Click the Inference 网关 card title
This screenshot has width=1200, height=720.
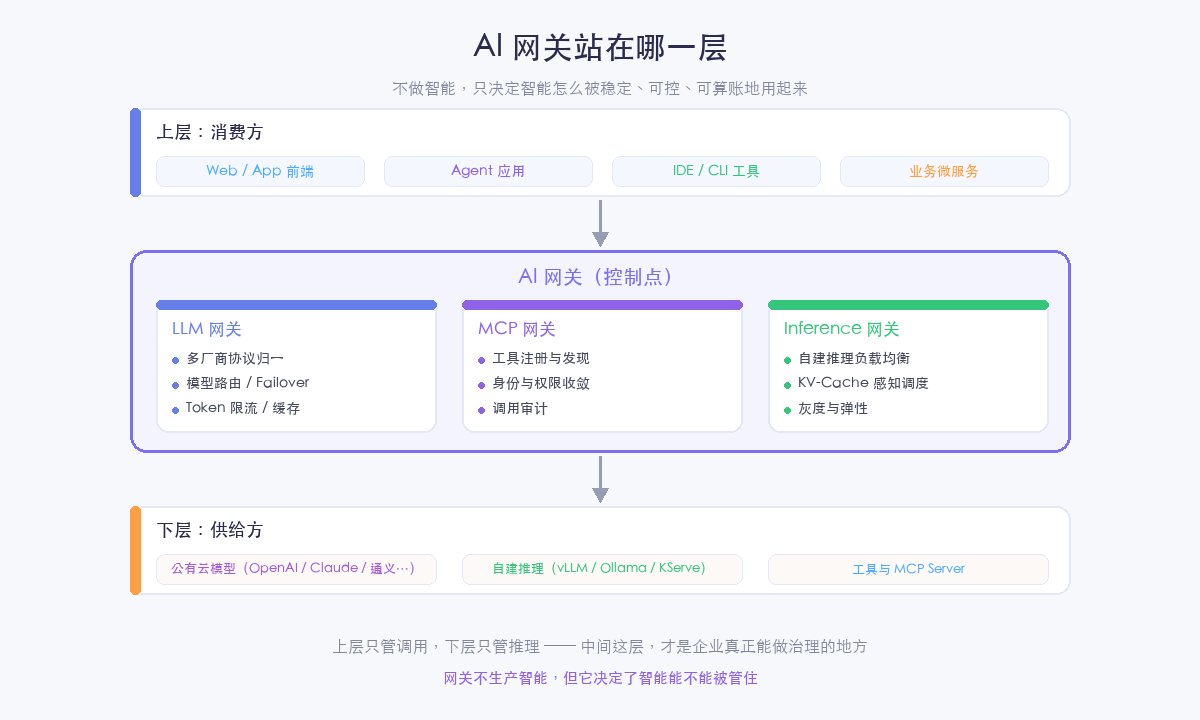click(842, 329)
